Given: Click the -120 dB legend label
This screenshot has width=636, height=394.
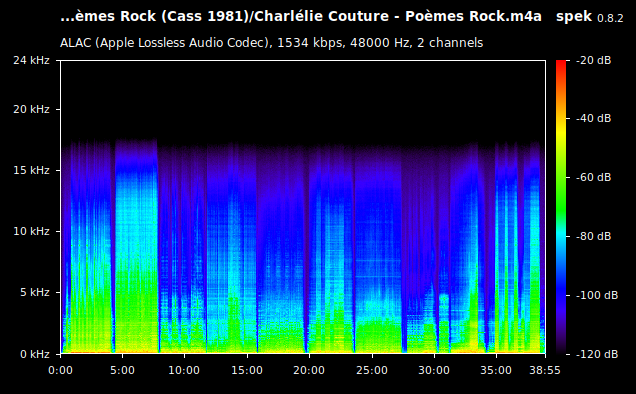Looking at the screenshot, I should pyautogui.click(x=597, y=354).
